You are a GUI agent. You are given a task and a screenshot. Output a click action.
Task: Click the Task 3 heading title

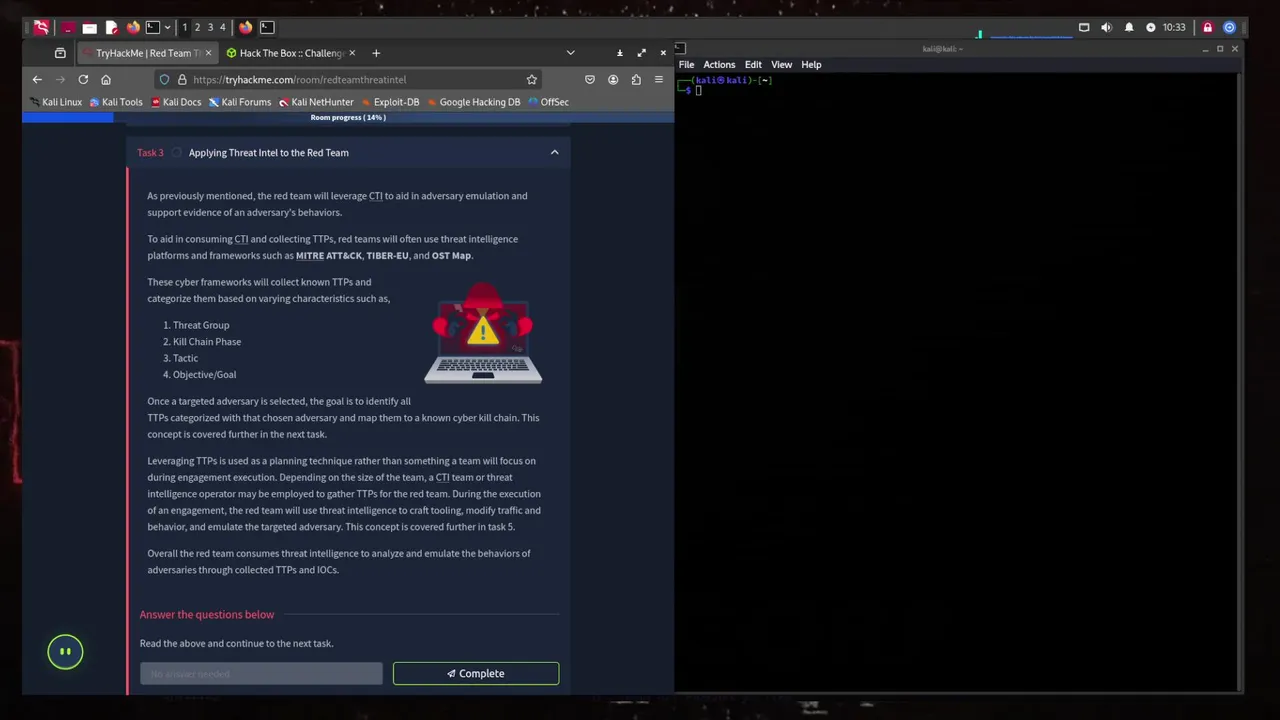[268, 152]
